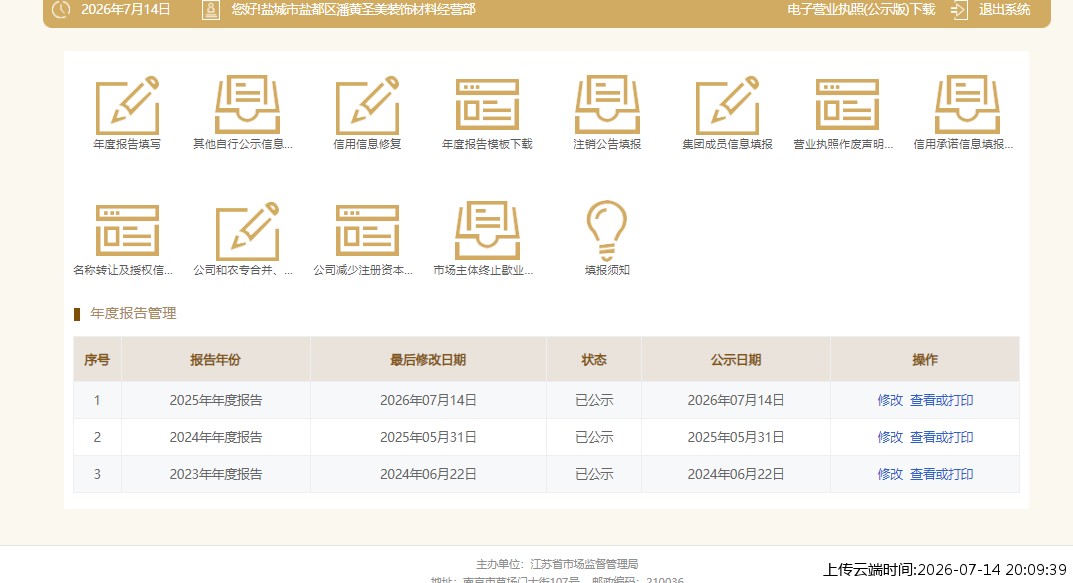
Task: Click 已公示 status in 2023 row
Action: point(594,474)
